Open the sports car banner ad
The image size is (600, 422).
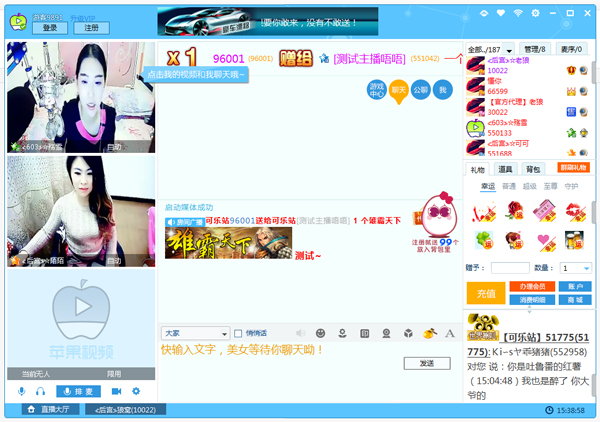267,22
